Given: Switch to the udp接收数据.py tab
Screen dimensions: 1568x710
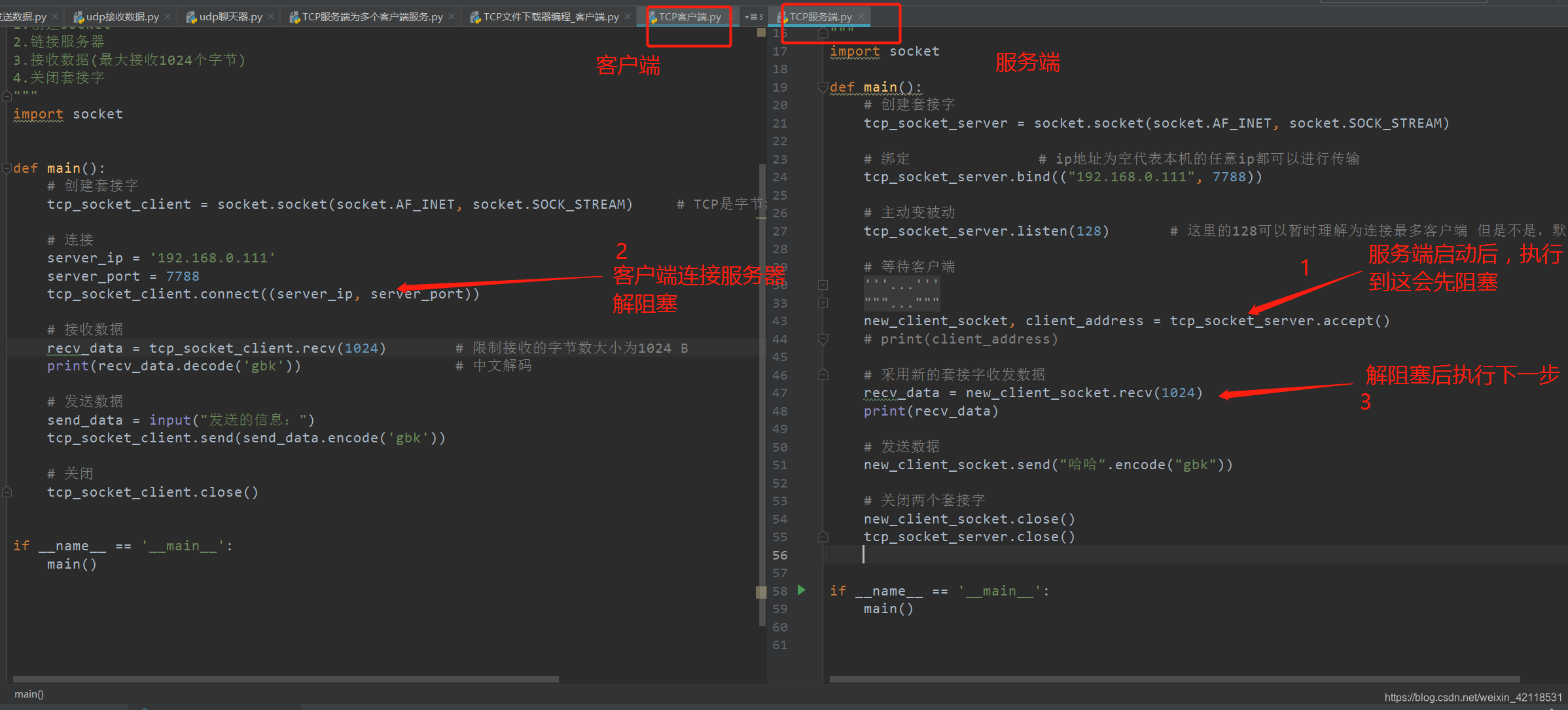Looking at the screenshot, I should [x=122, y=16].
